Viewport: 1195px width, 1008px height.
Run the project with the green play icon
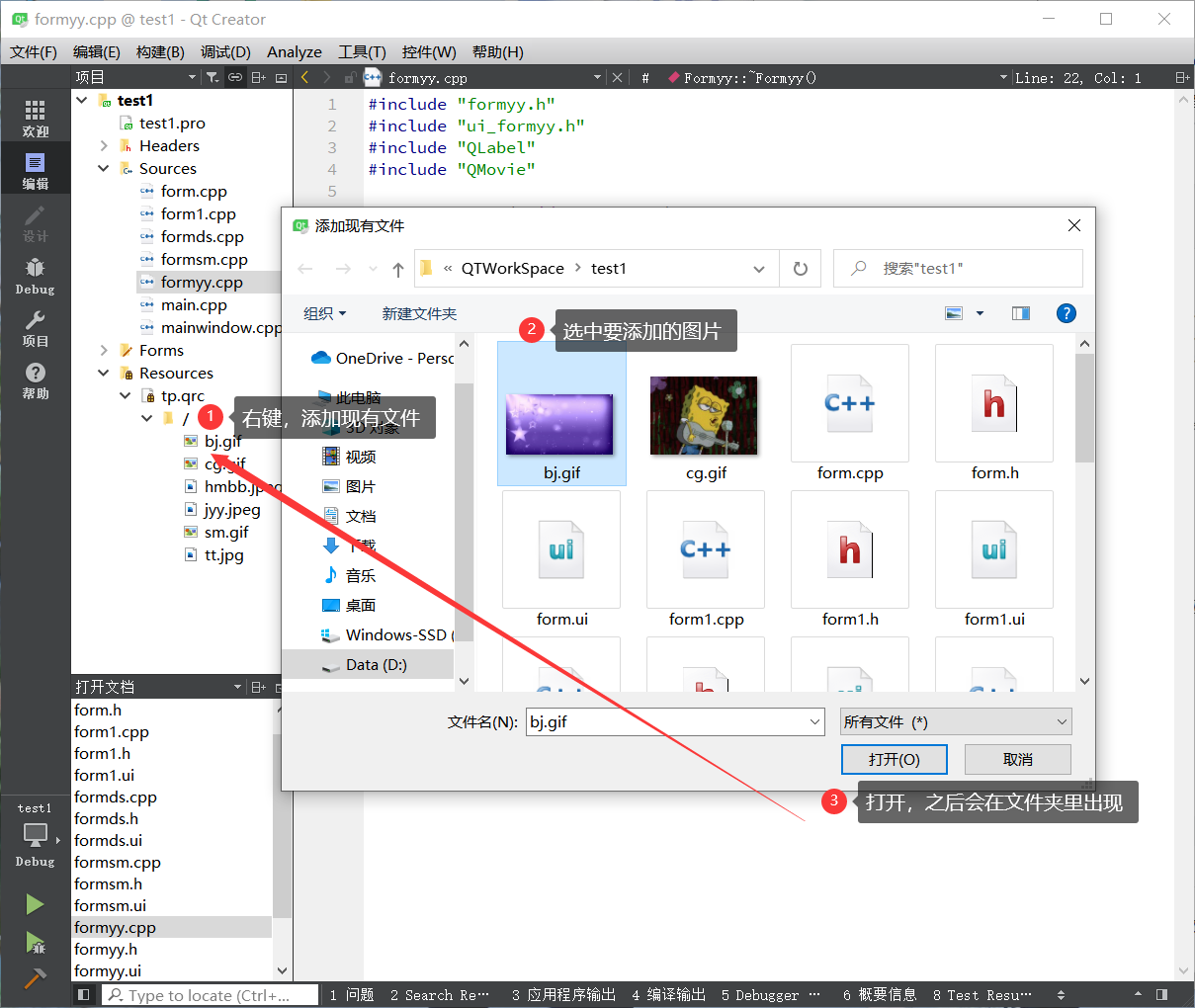pyautogui.click(x=35, y=903)
